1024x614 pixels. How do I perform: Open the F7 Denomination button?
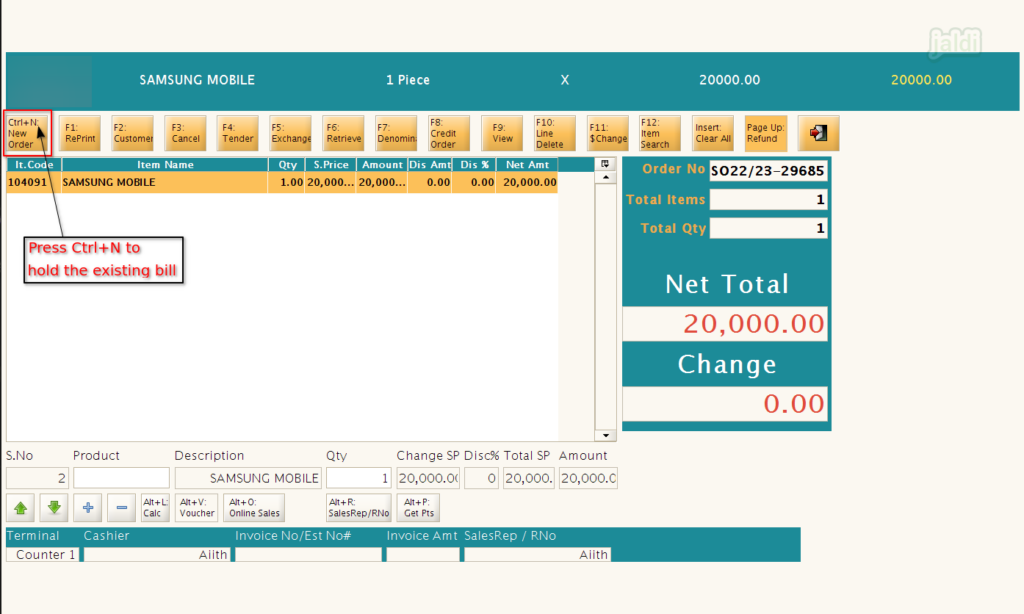coord(396,133)
